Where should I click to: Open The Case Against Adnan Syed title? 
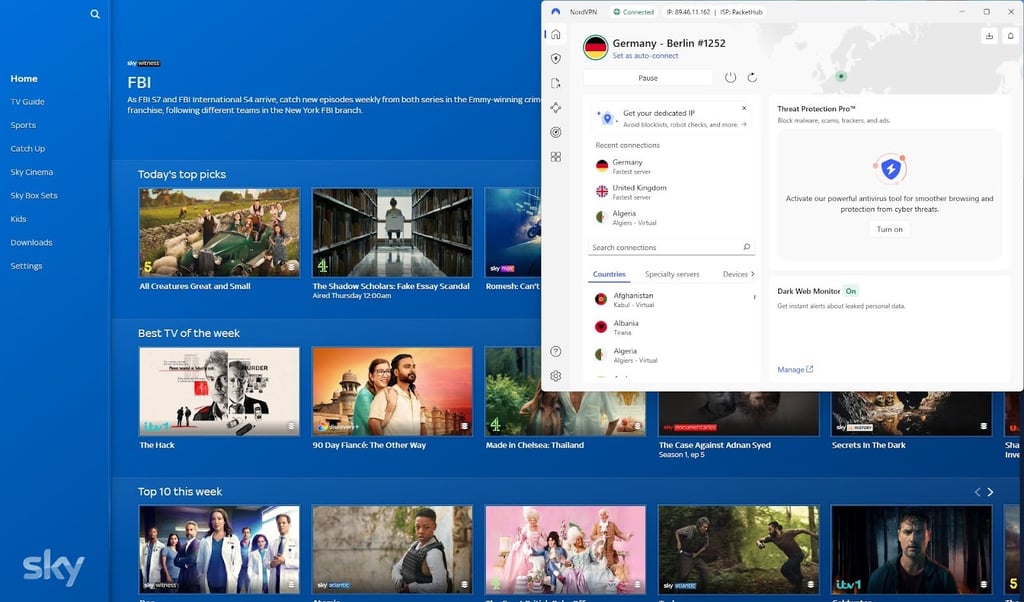click(714, 445)
